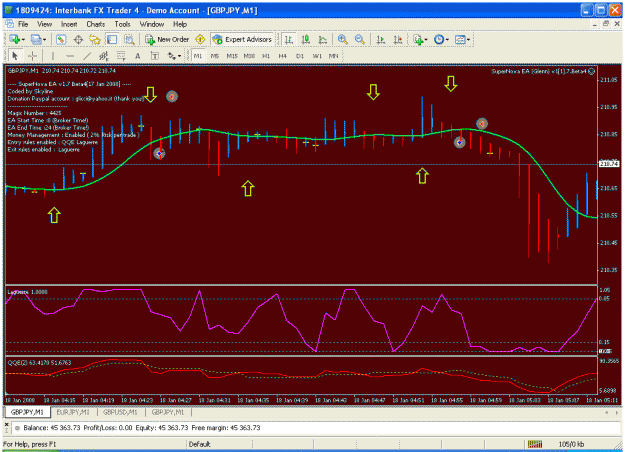625x452 pixels.
Task: Open the View menu
Action: (45, 24)
